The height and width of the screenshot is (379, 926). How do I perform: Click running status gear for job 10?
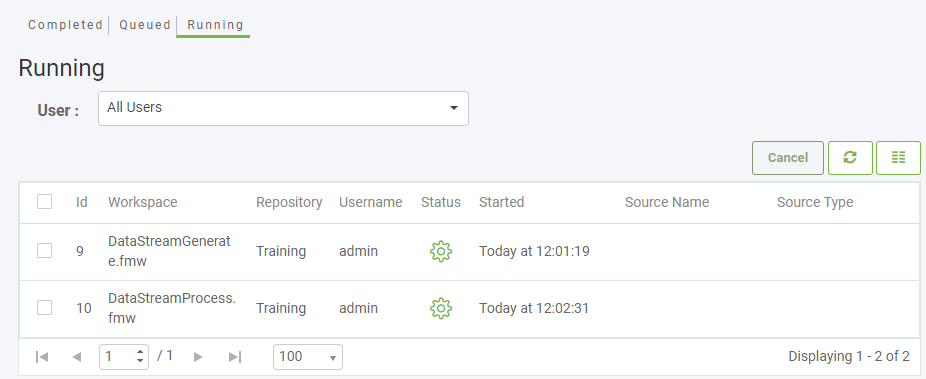click(441, 308)
